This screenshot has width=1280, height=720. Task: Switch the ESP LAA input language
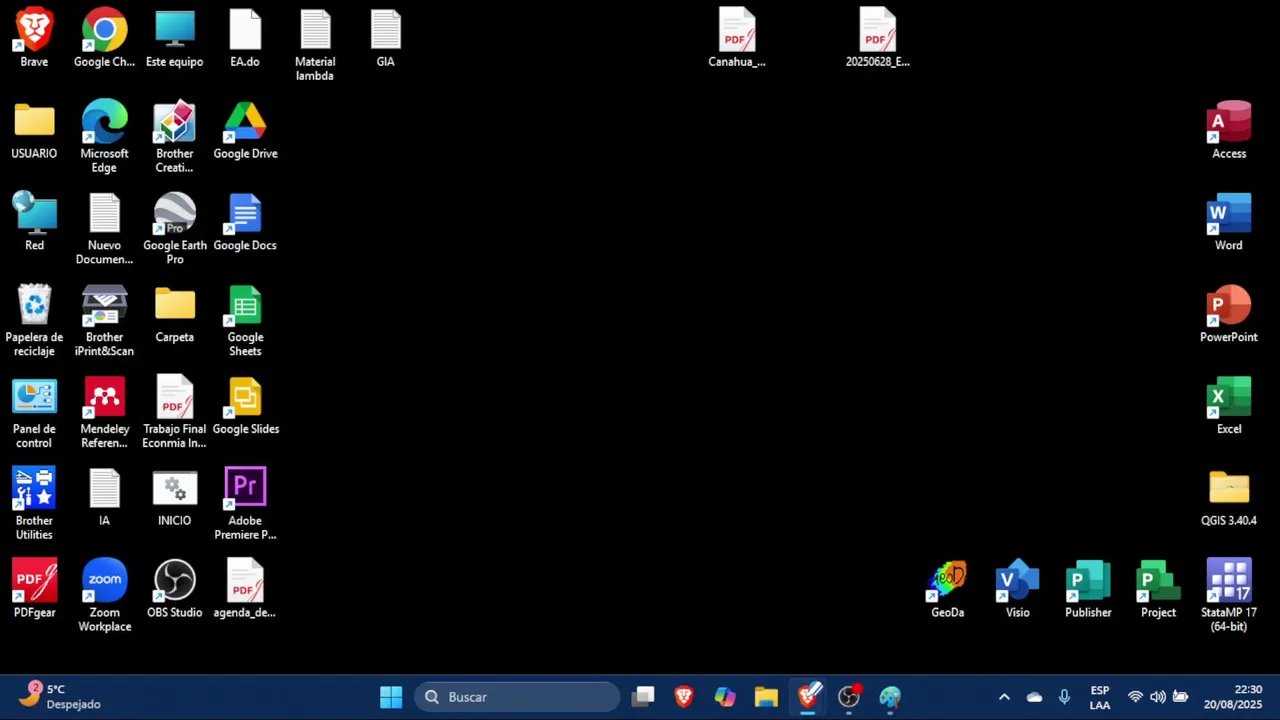[1100, 697]
